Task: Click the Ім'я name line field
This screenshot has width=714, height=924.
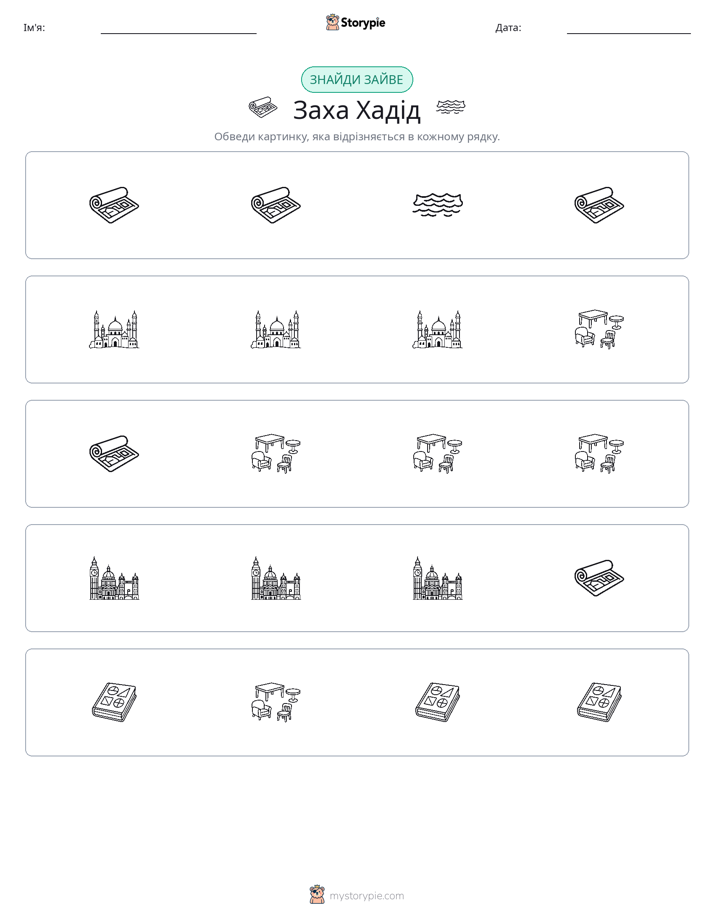Action: [x=178, y=28]
